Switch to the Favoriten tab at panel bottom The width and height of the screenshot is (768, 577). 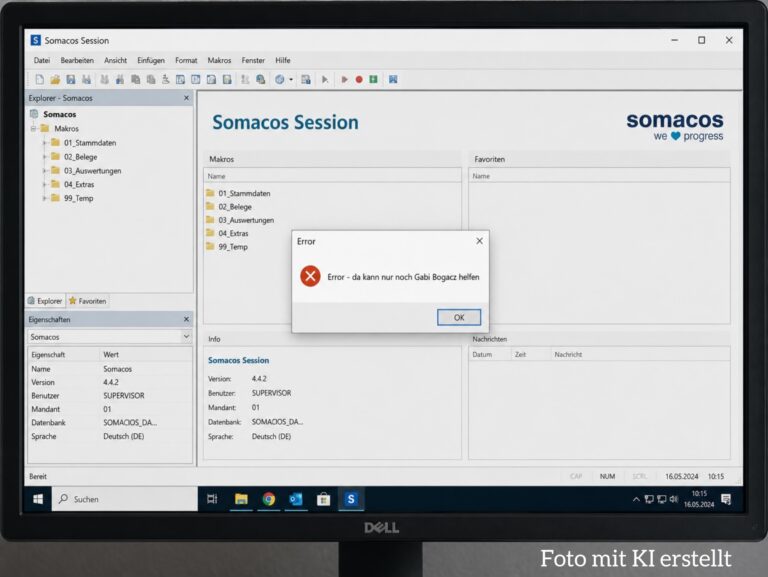(88, 301)
